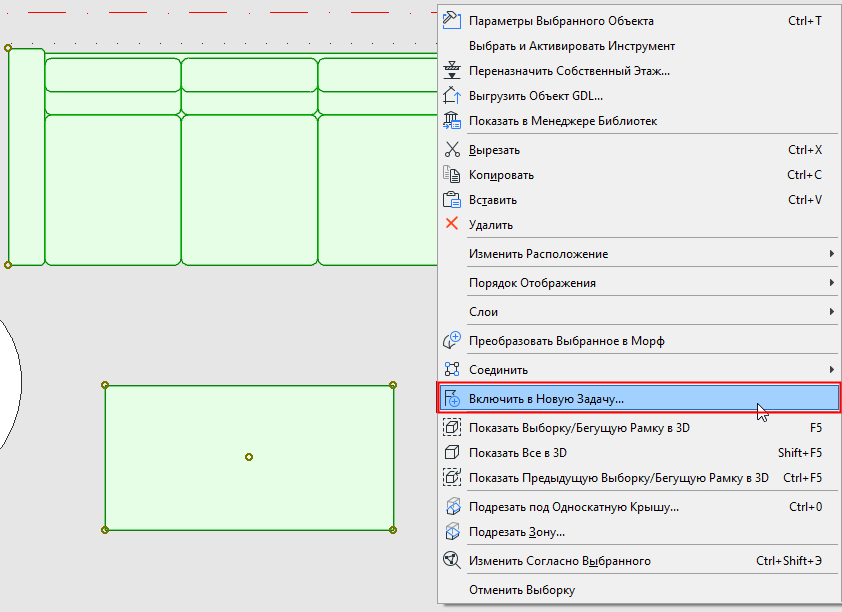Choose Удалить from context menu
Viewport: 842px width, 612px height.
coord(639,225)
